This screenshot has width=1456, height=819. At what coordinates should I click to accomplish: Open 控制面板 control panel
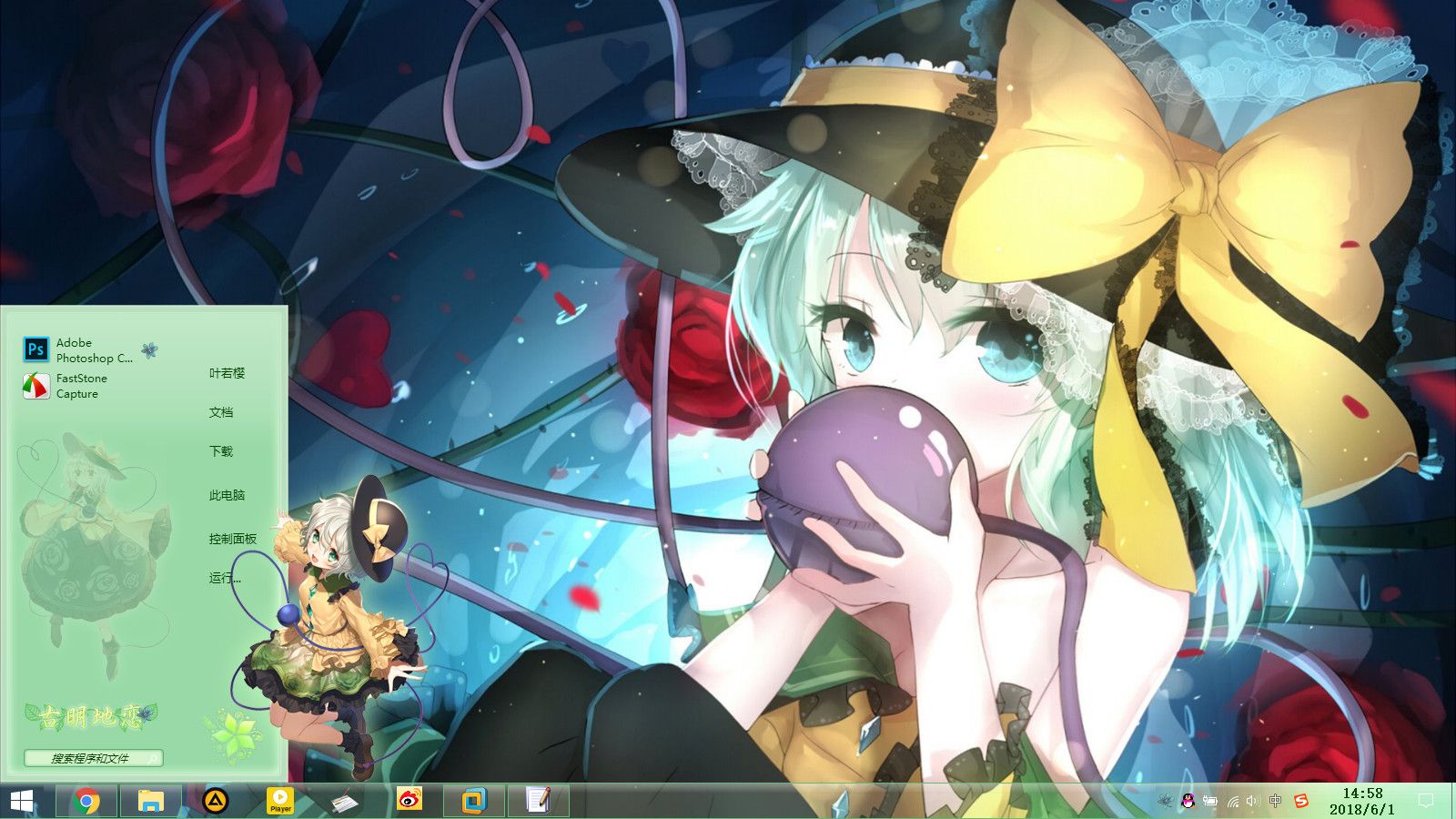[x=233, y=539]
